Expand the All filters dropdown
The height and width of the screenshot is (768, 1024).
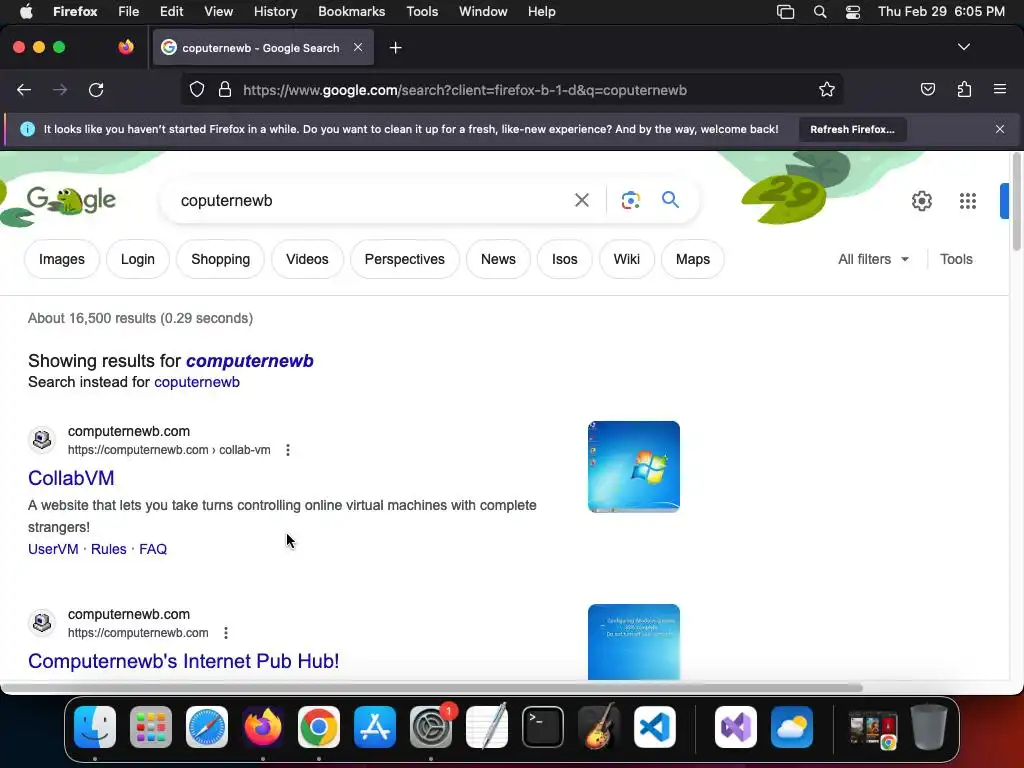click(873, 259)
